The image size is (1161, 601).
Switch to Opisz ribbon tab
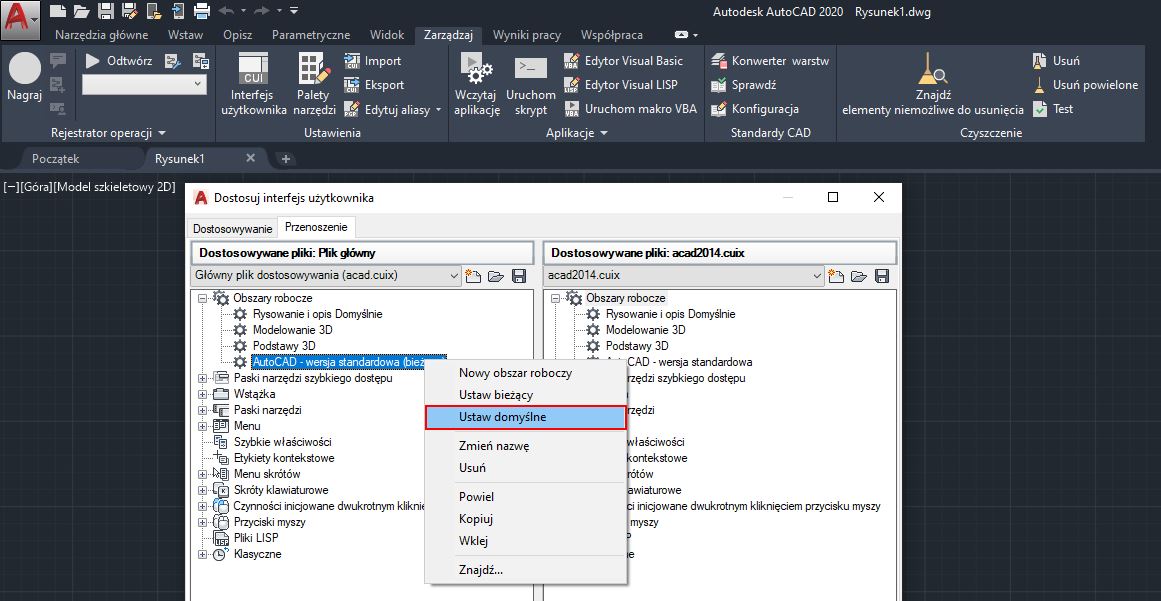[237, 35]
